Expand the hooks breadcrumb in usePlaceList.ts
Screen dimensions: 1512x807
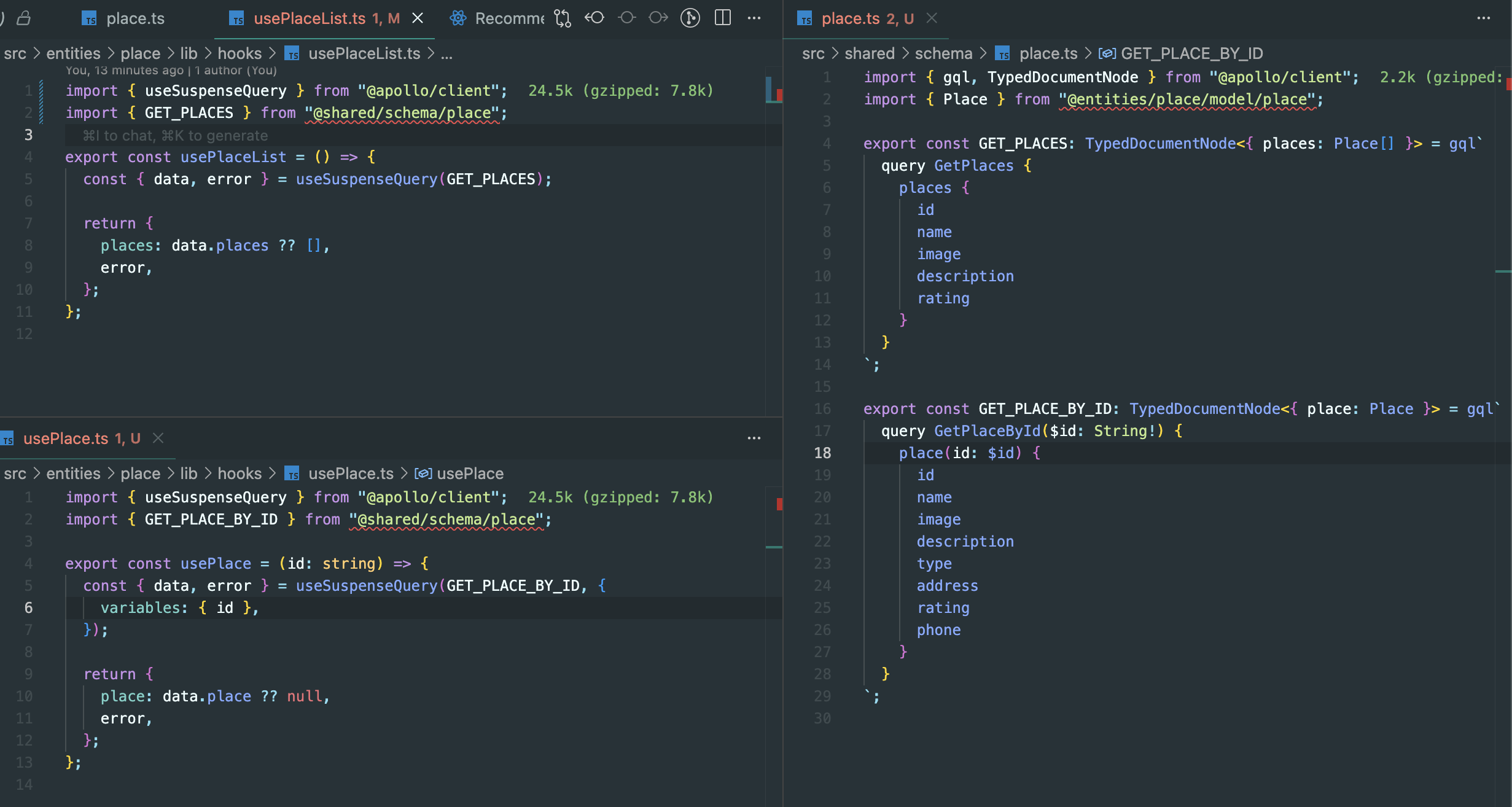point(240,53)
